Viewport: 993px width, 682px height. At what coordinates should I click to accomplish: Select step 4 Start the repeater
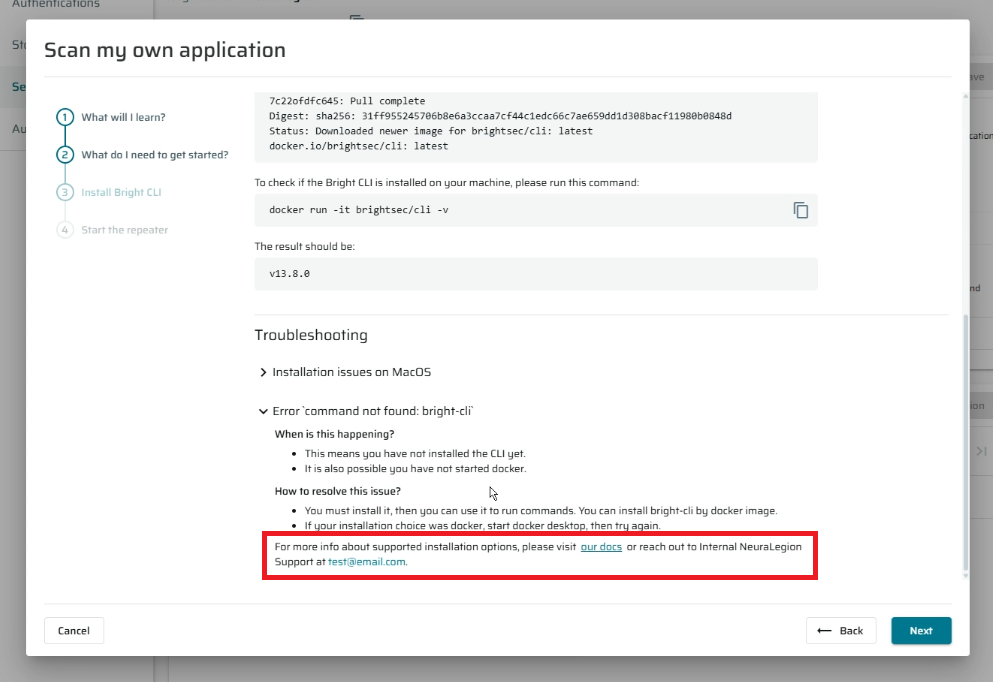pyautogui.click(x=112, y=230)
